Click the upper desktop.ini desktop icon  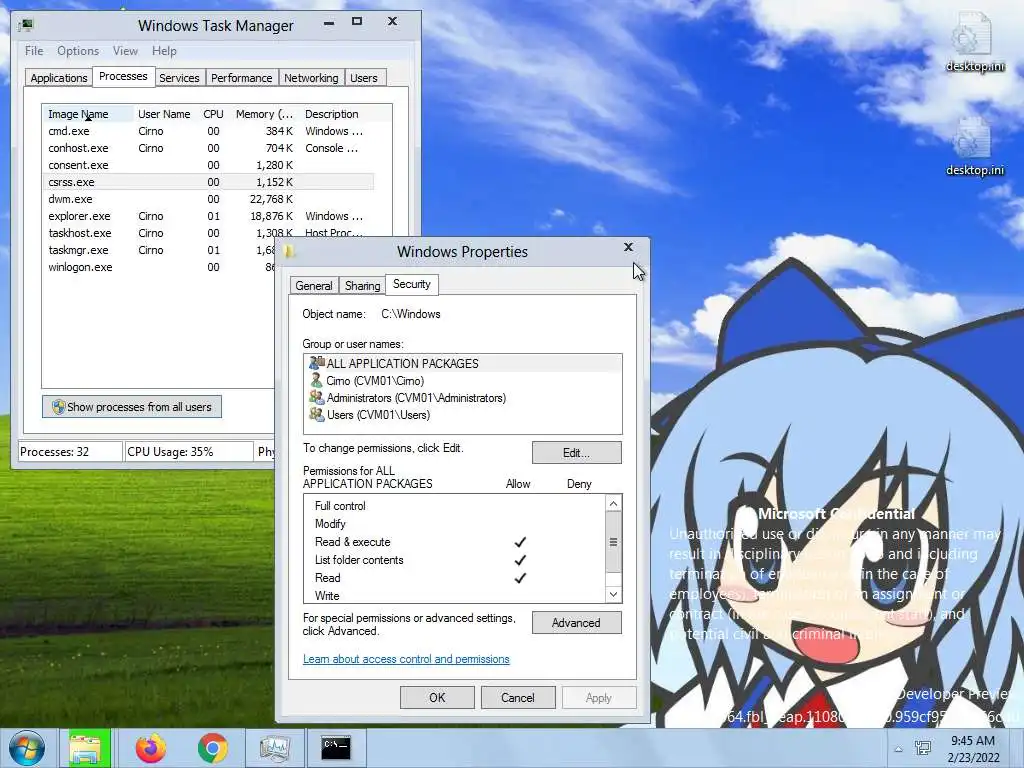click(974, 42)
